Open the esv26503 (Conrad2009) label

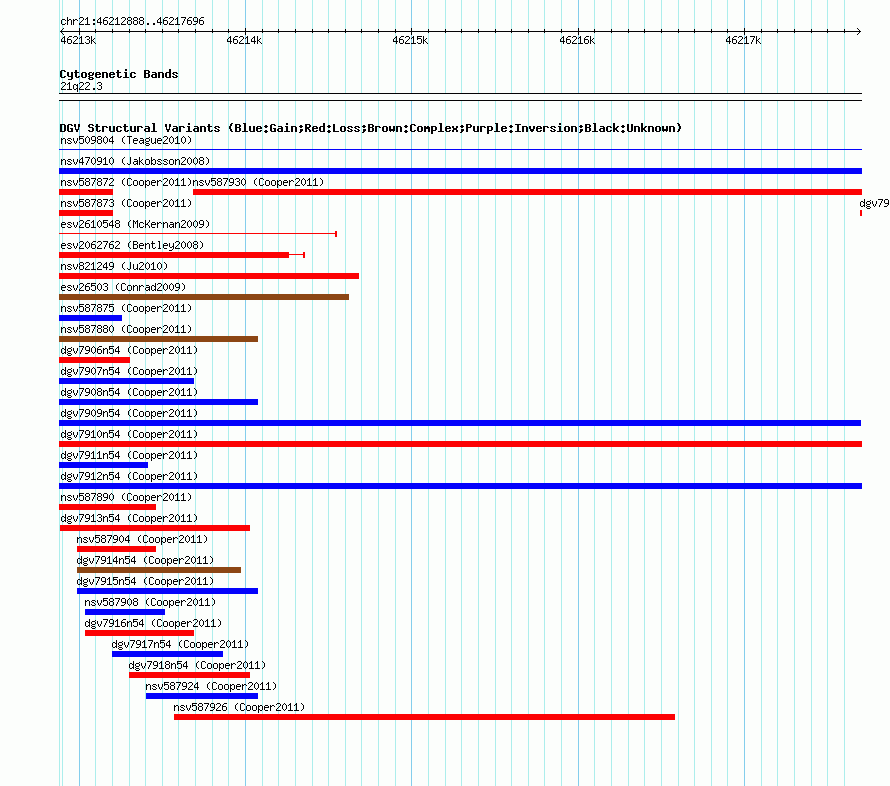pos(123,287)
